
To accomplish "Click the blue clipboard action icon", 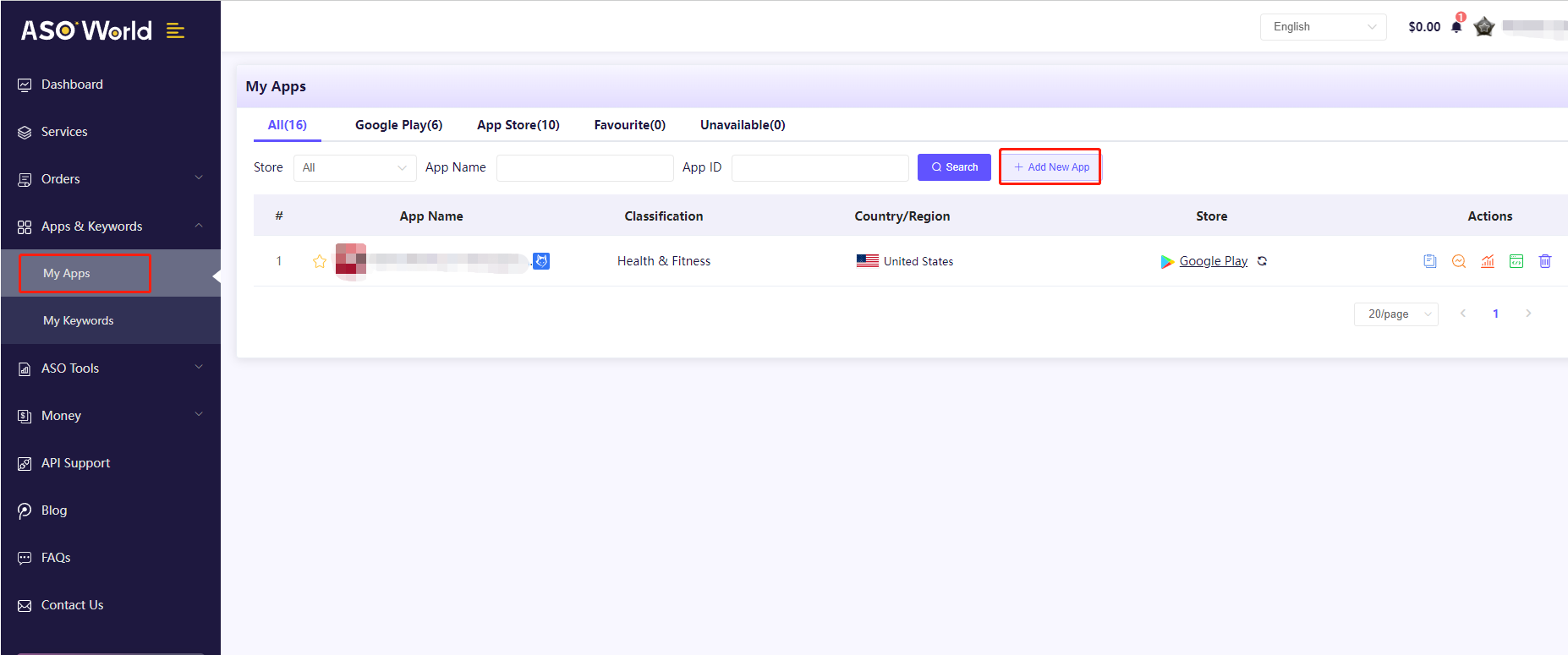I will point(1430,261).
